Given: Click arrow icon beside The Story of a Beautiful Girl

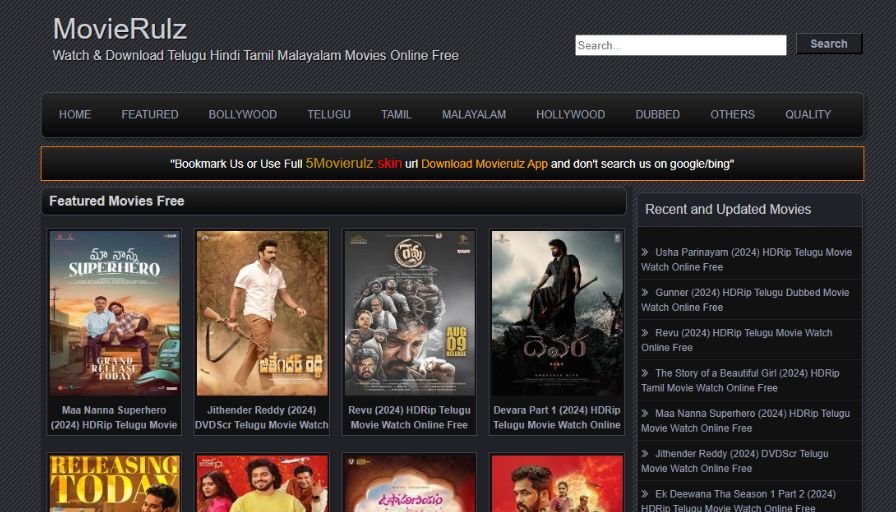Looking at the screenshot, I should tap(645, 373).
